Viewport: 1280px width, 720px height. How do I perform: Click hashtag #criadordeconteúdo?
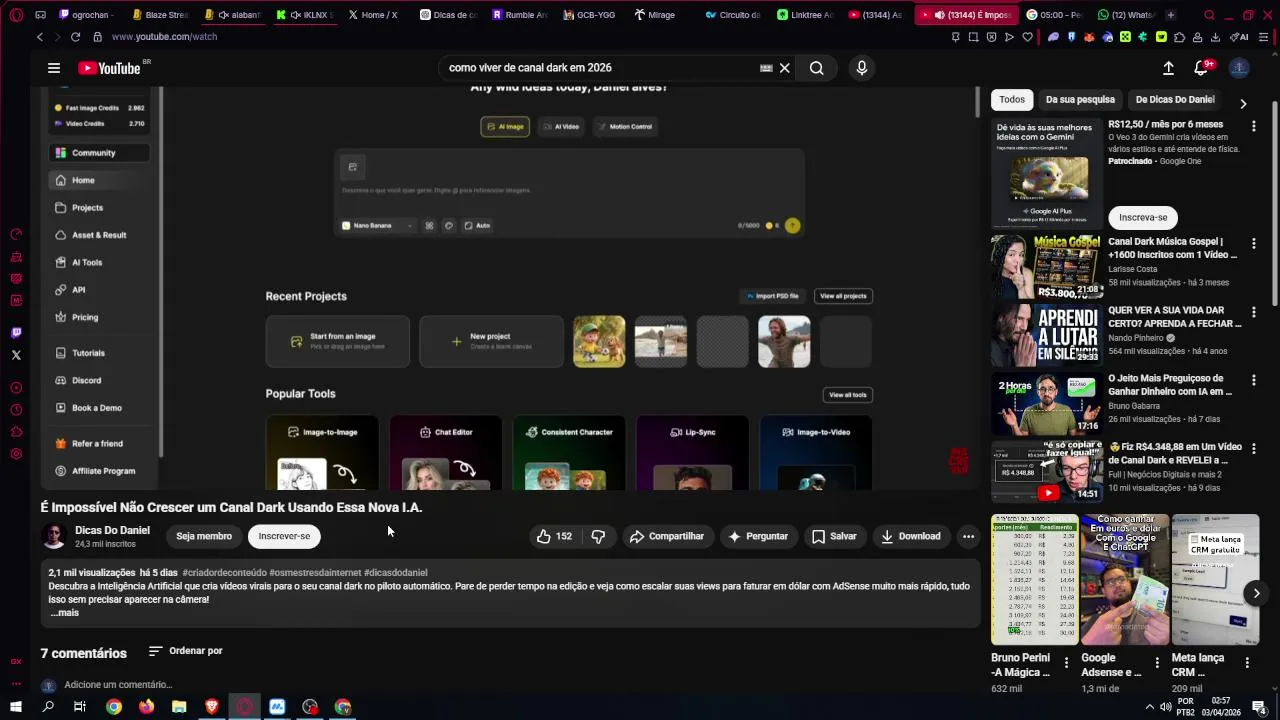[x=224, y=573]
